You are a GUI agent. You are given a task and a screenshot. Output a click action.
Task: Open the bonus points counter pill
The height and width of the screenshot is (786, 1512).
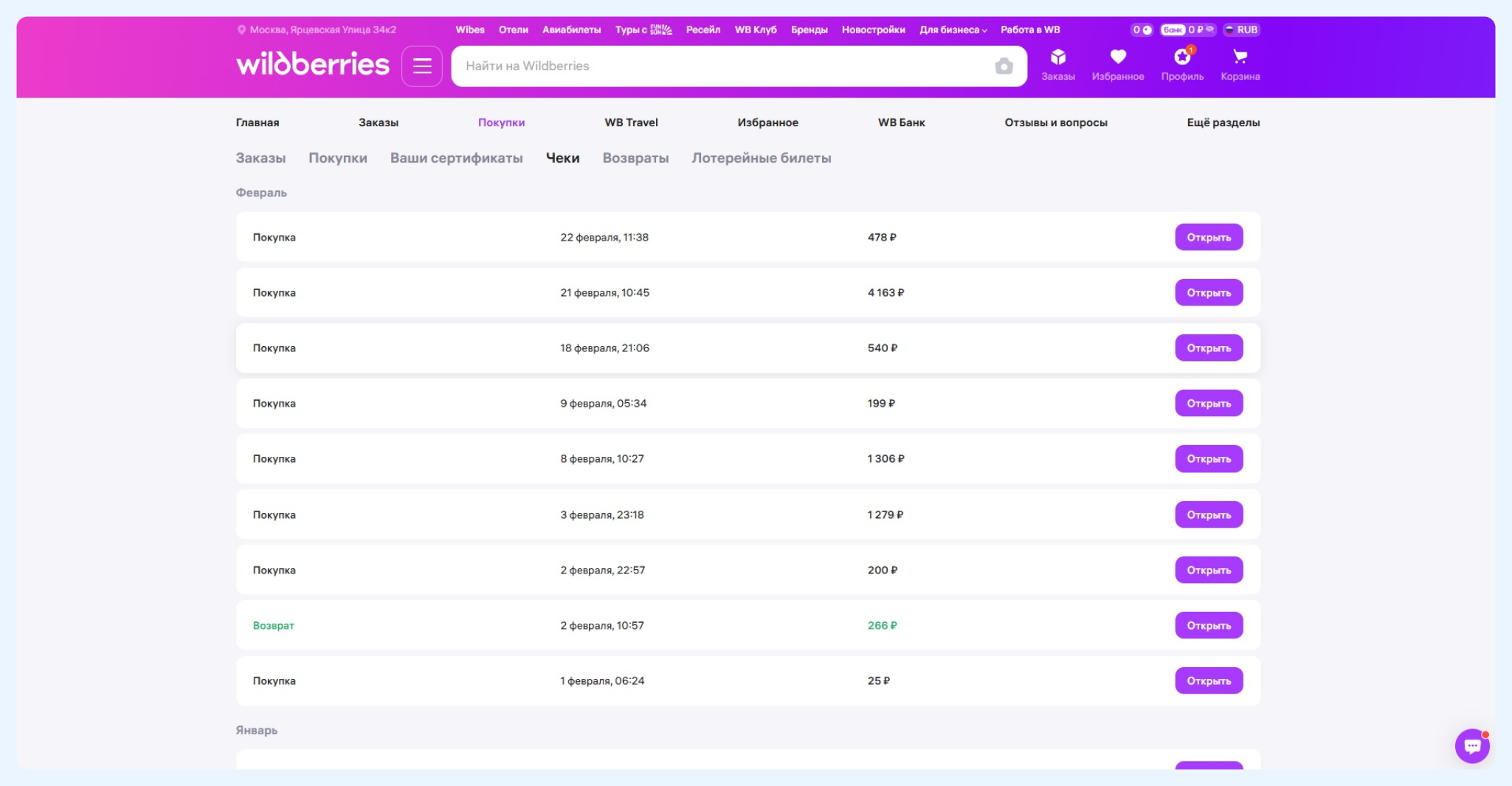click(x=1141, y=30)
